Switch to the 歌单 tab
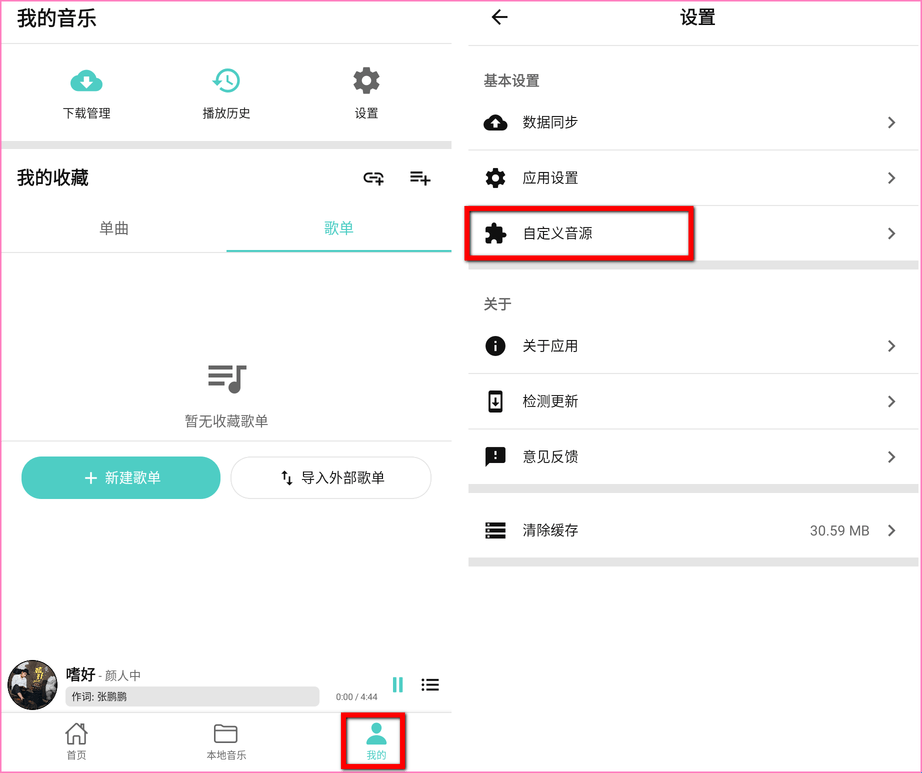 pos(339,229)
